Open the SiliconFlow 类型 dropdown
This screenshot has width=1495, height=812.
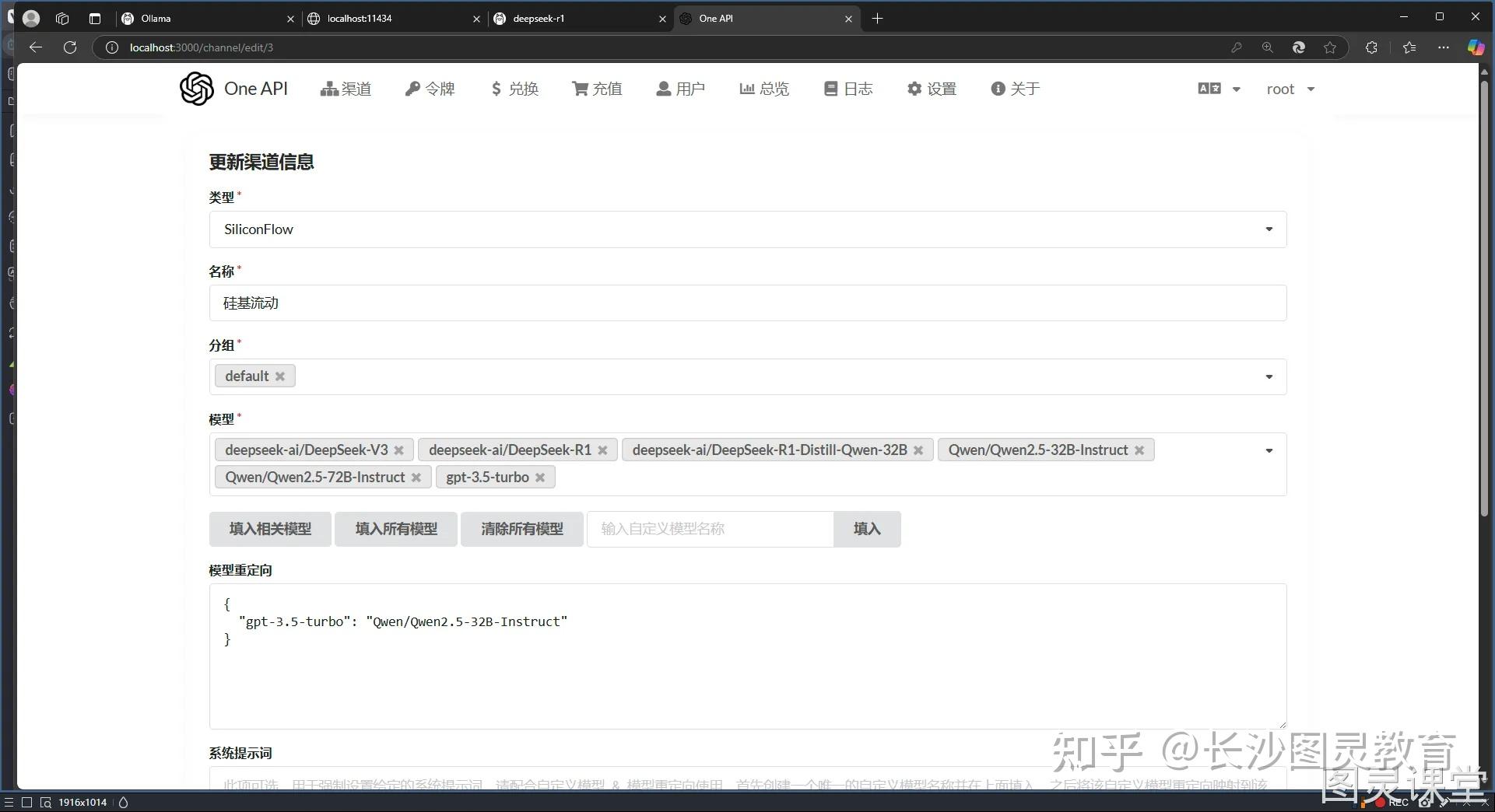1267,229
